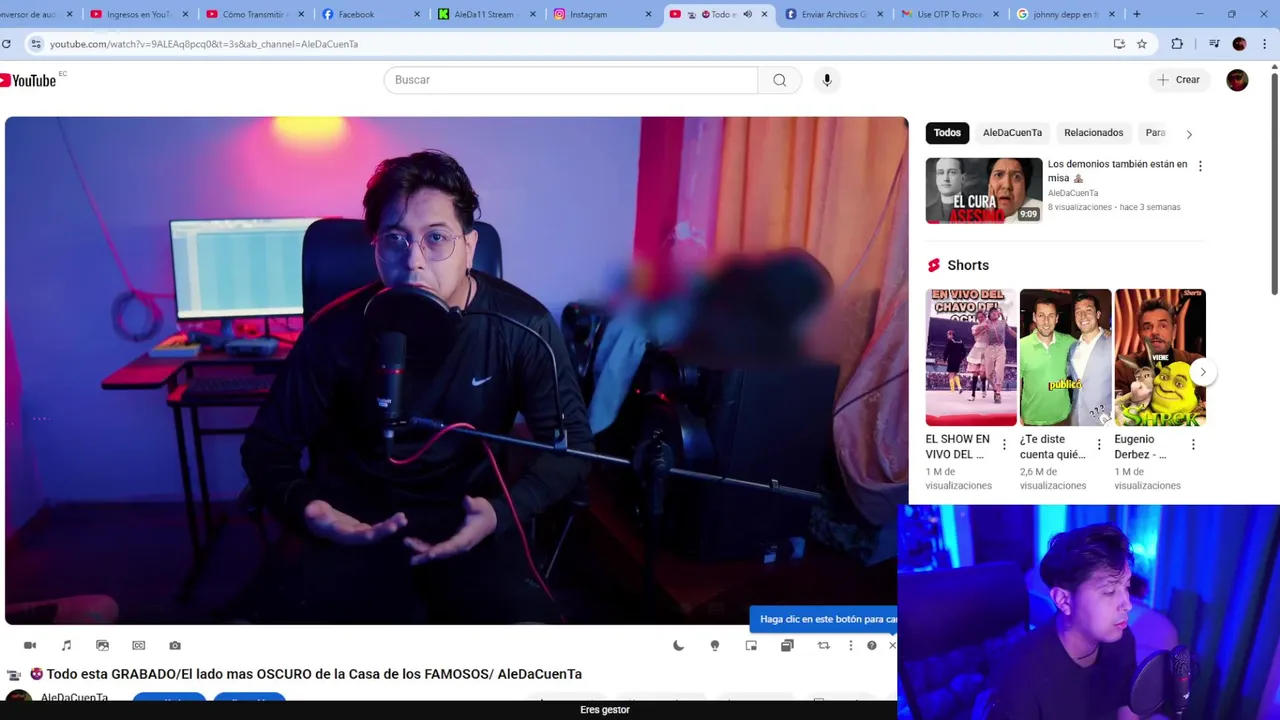
Task: Open a new browser tab
Action: (x=1136, y=14)
